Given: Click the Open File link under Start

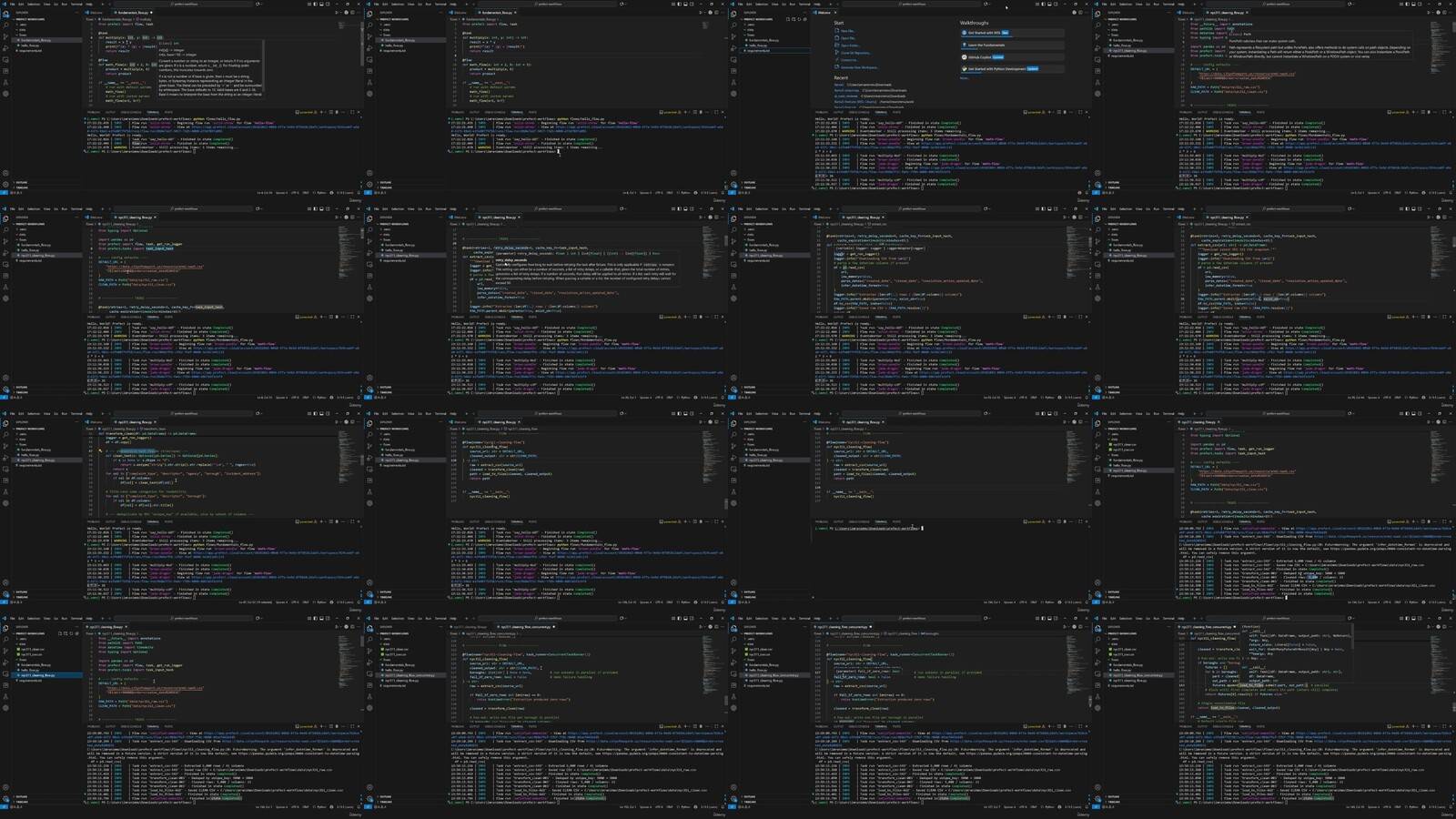Looking at the screenshot, I should tap(848, 38).
